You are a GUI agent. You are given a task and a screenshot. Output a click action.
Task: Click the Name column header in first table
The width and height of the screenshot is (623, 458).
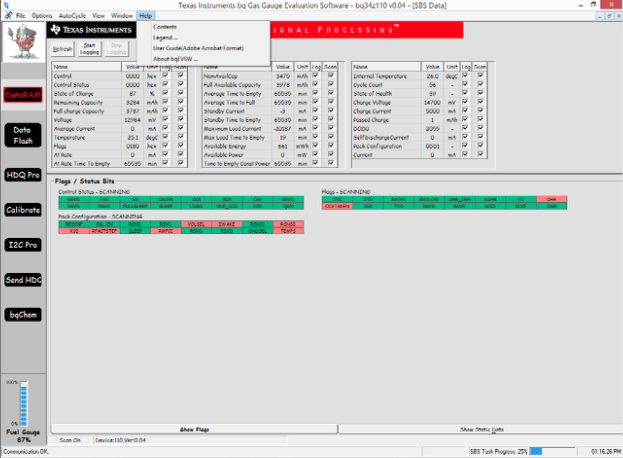click(86, 66)
